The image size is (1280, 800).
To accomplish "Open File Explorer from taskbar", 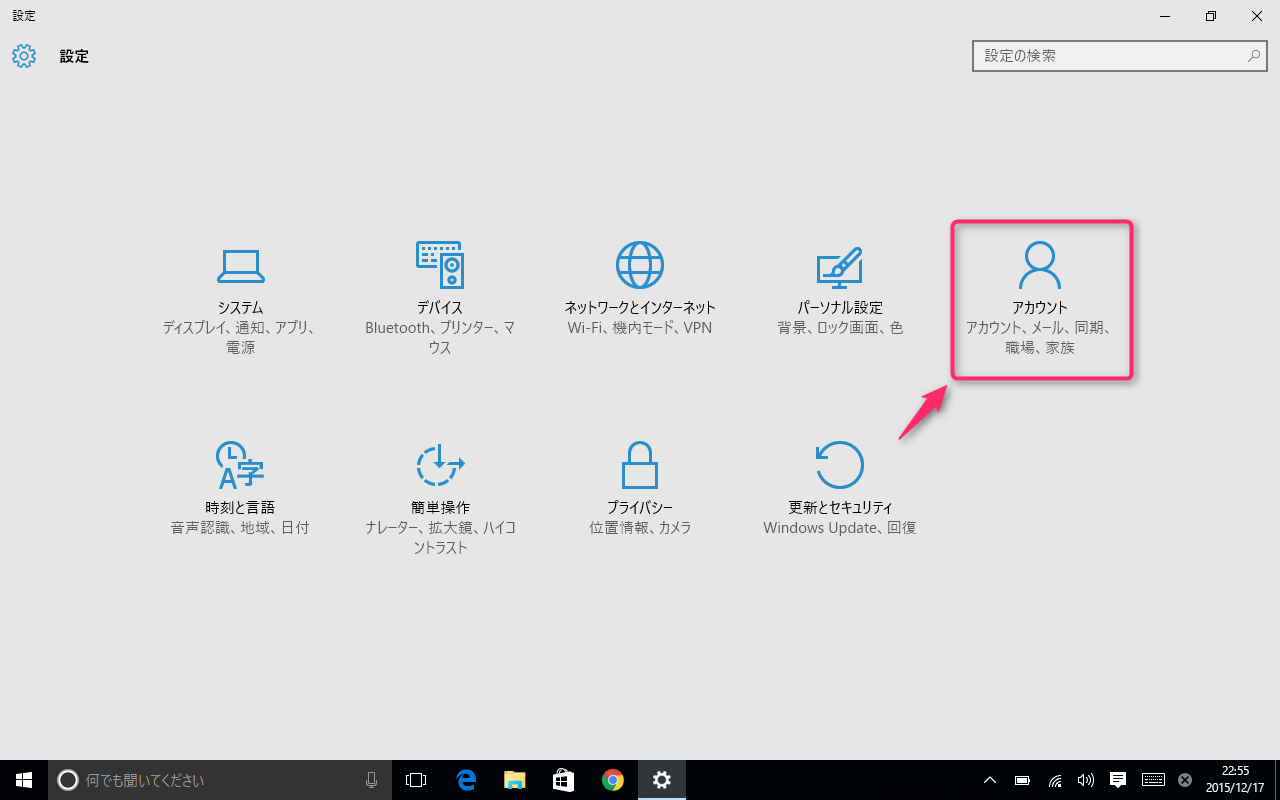I will point(514,780).
